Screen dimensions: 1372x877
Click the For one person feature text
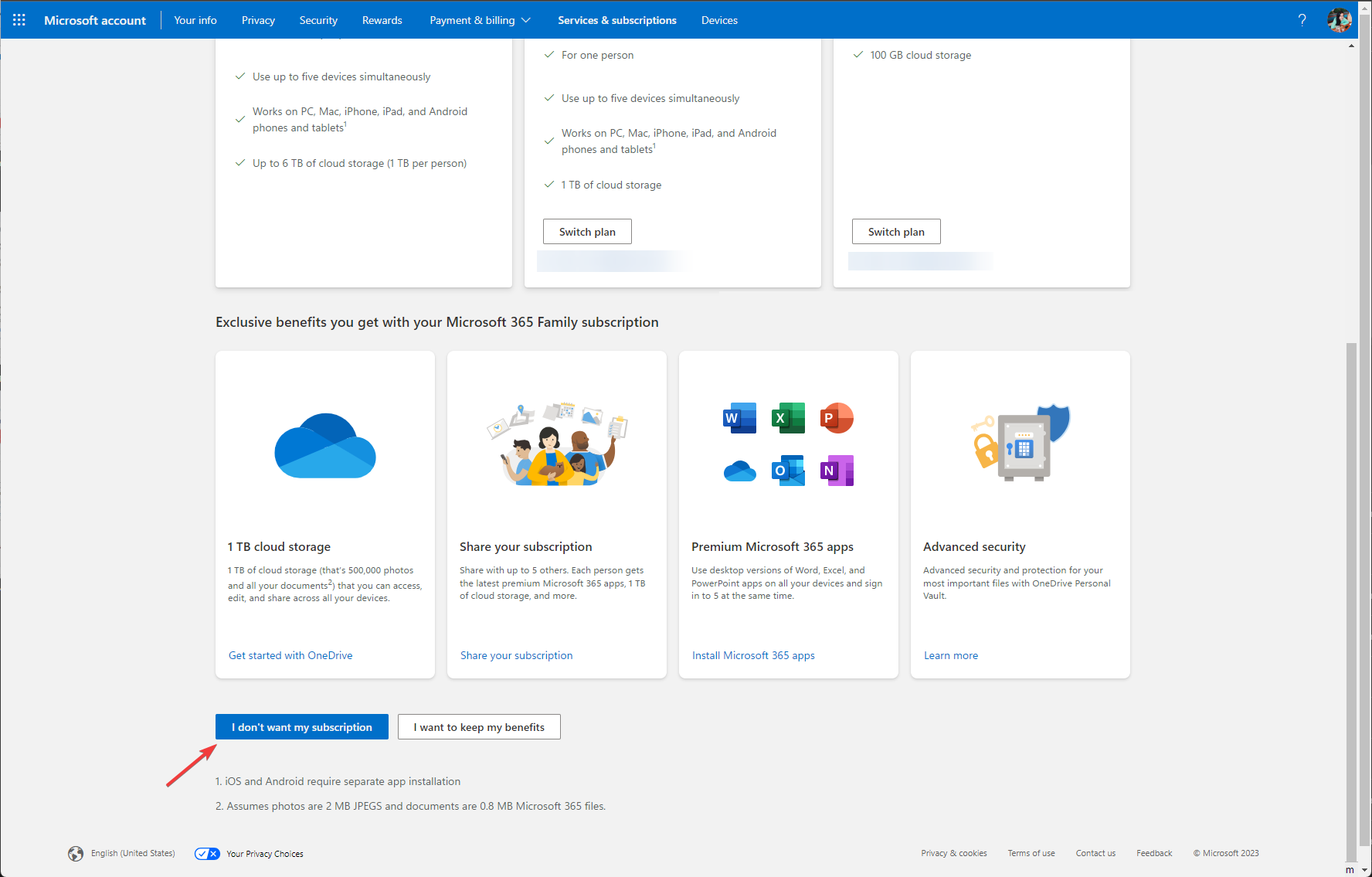point(598,55)
